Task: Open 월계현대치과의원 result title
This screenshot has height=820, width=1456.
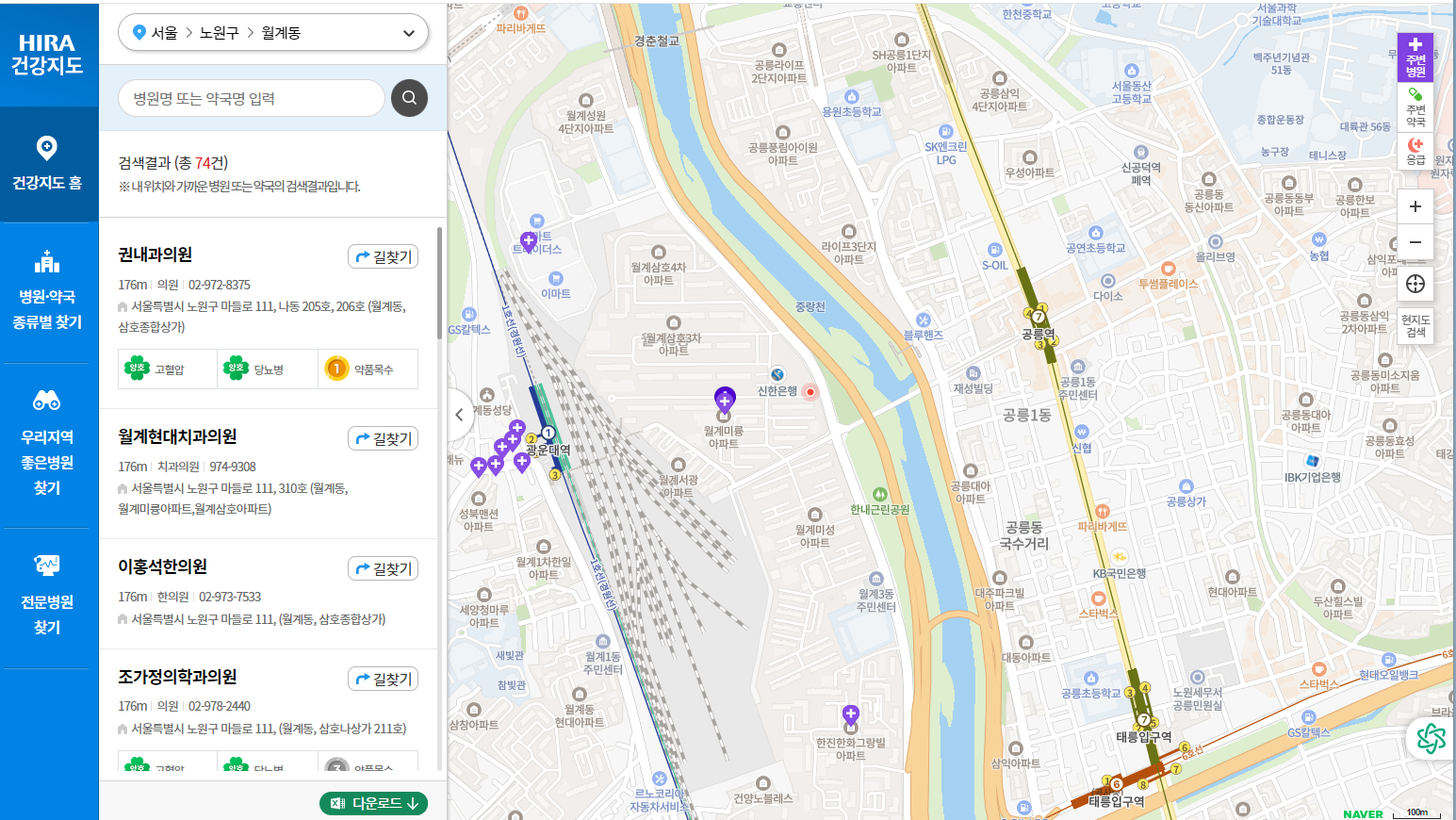Action: 177,436
